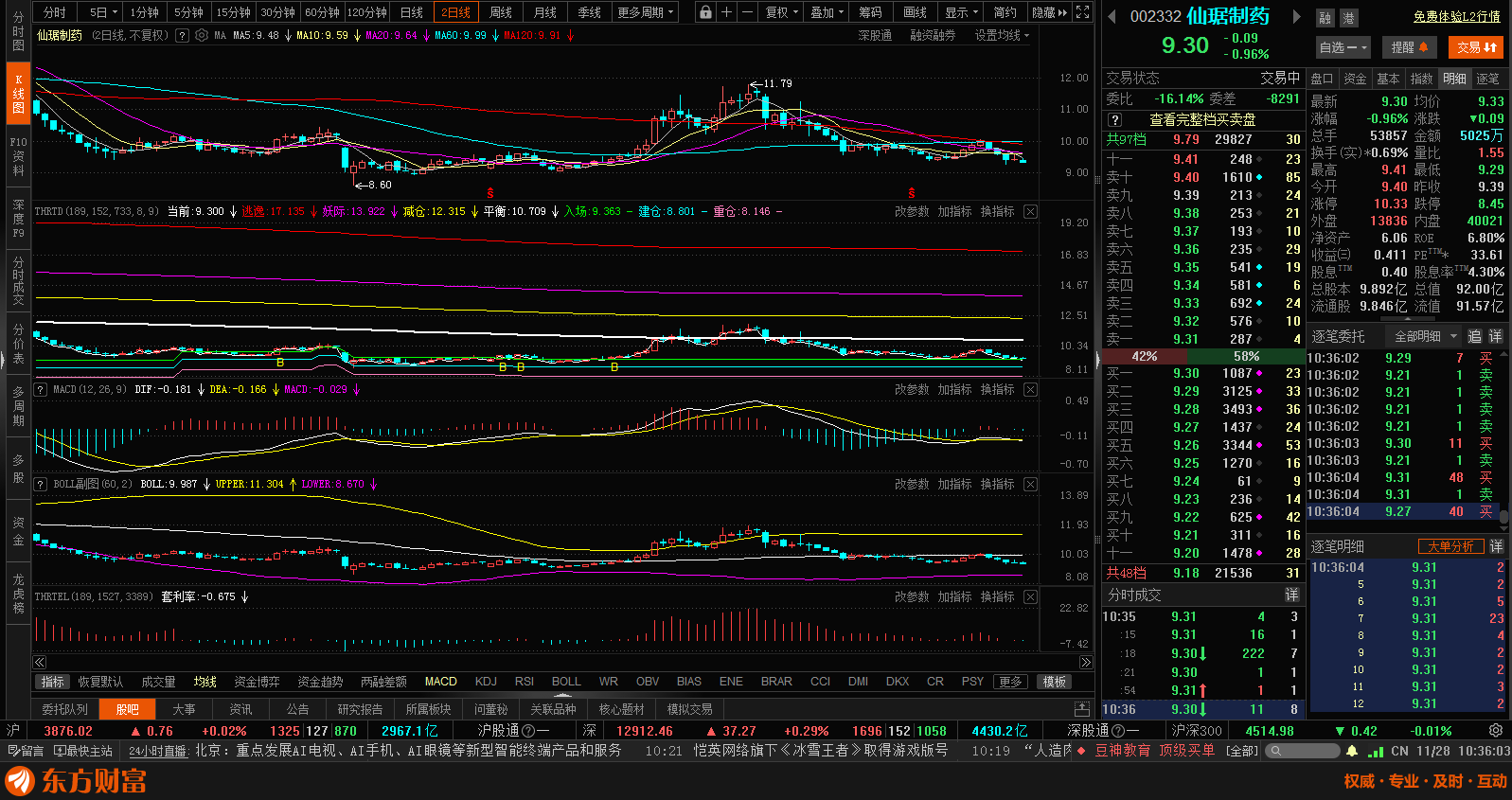Image resolution: width=1512 pixels, height=800 pixels.
Task: Click 改参数 on MACD panel
Action: click(912, 389)
